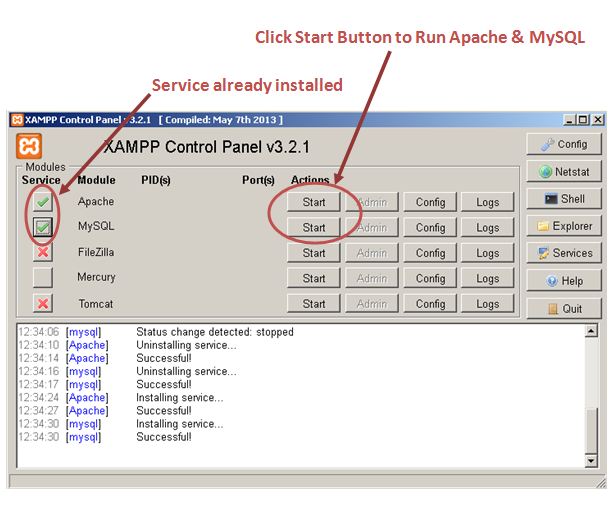Click the log scrollbar thumb
Image resolution: width=616 pixels, height=515 pixels.
point(591,431)
